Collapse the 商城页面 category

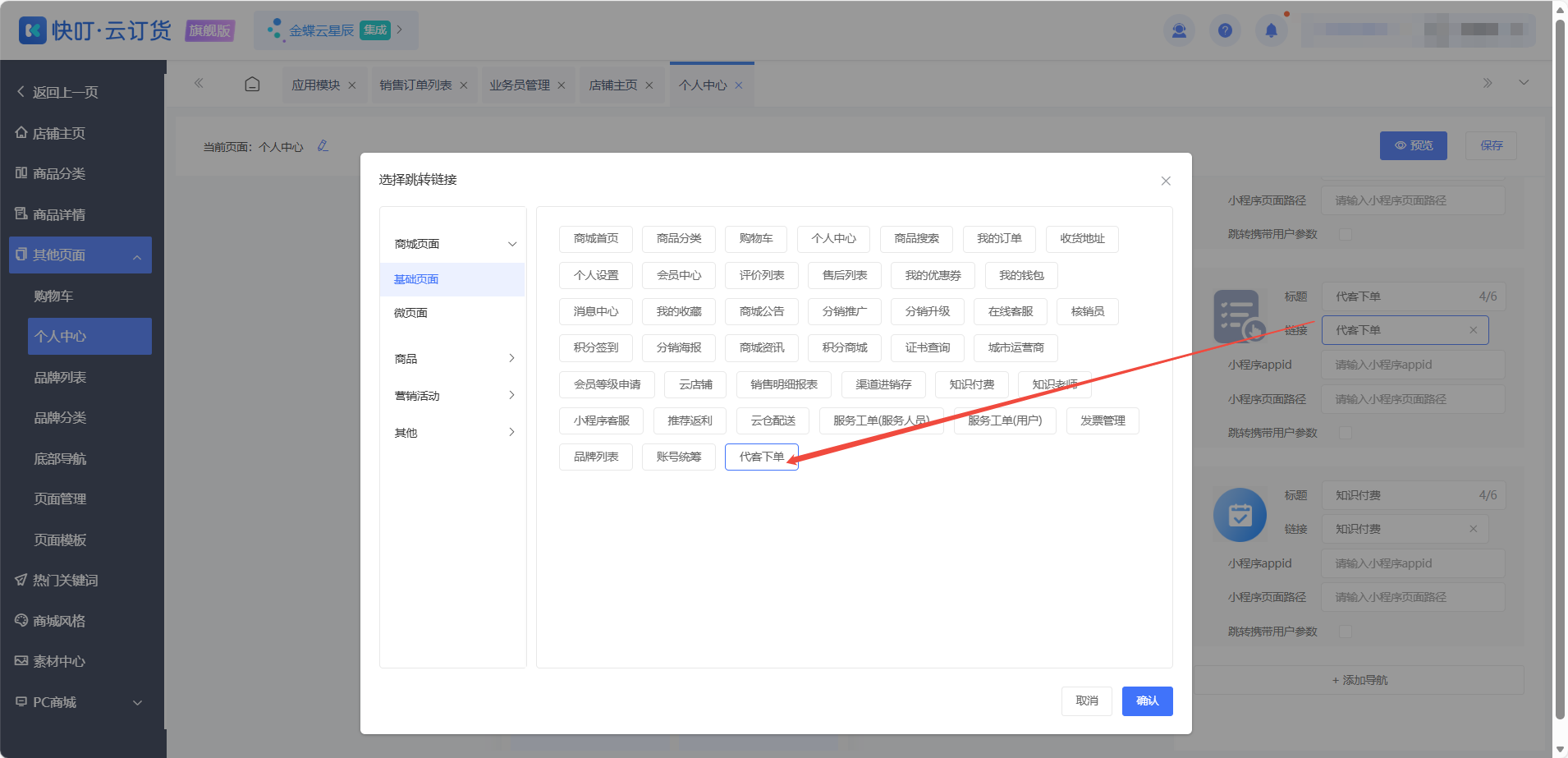(452, 244)
